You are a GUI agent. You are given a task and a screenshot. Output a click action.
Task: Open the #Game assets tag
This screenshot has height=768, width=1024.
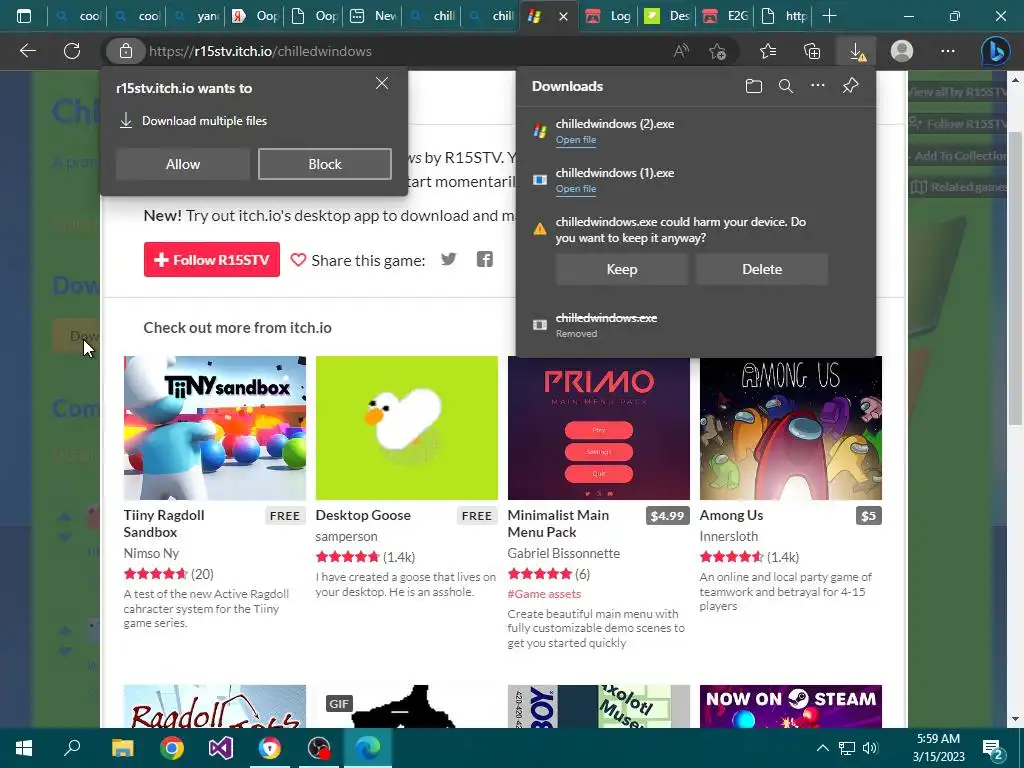(x=544, y=594)
